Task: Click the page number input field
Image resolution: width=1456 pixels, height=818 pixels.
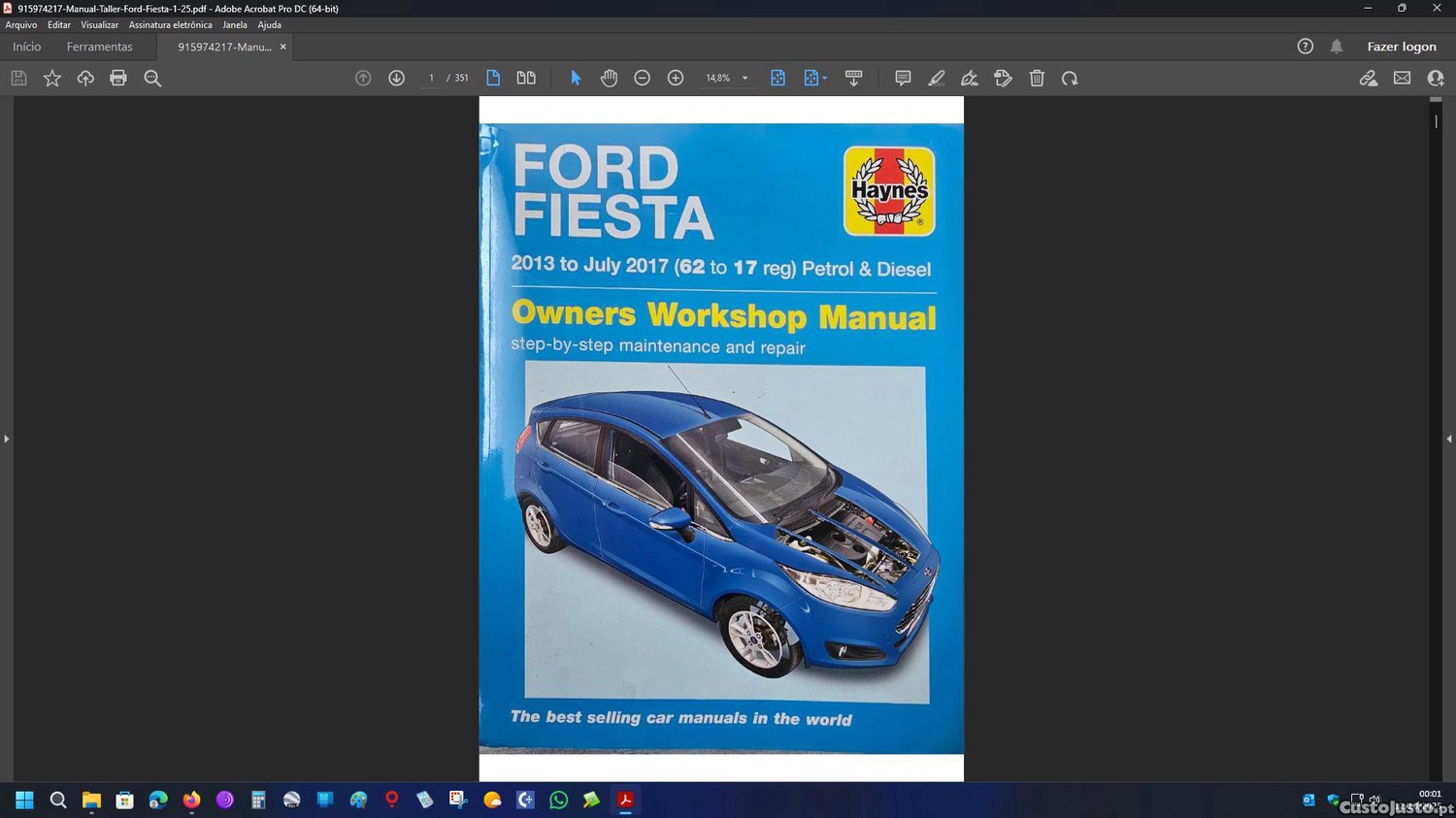Action: pos(431,79)
